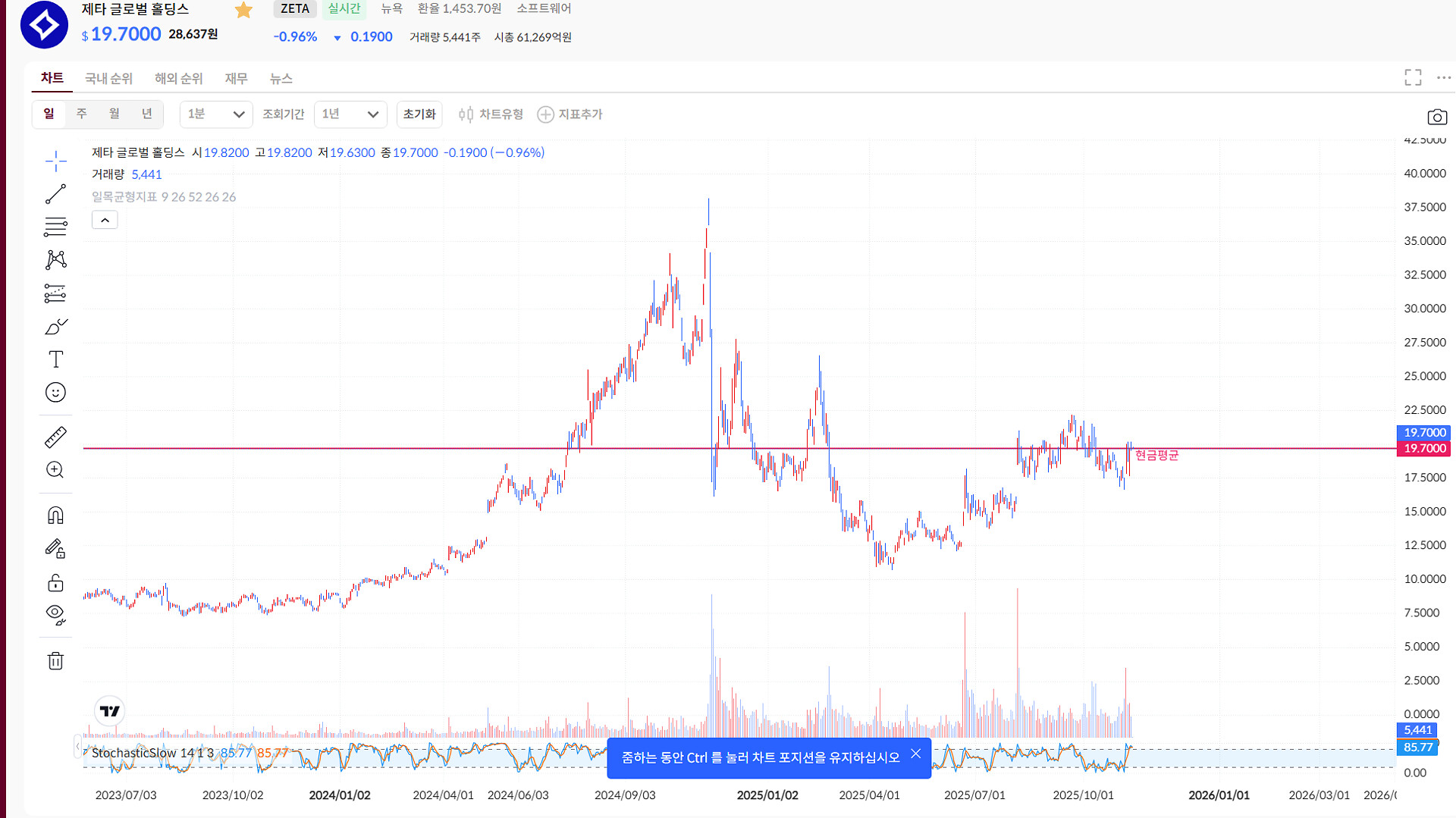The image size is (1456, 818).
Task: Toggle magnet snap mode
Action: pyautogui.click(x=55, y=516)
